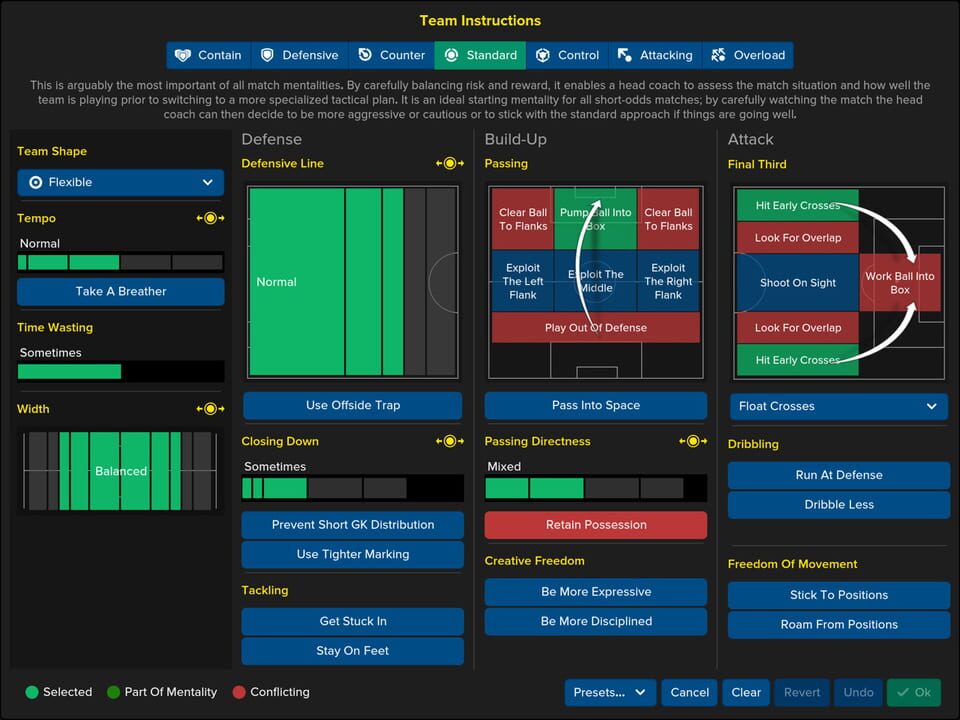Select the Control mentality shield icon
This screenshot has height=720, width=960.
(542, 55)
